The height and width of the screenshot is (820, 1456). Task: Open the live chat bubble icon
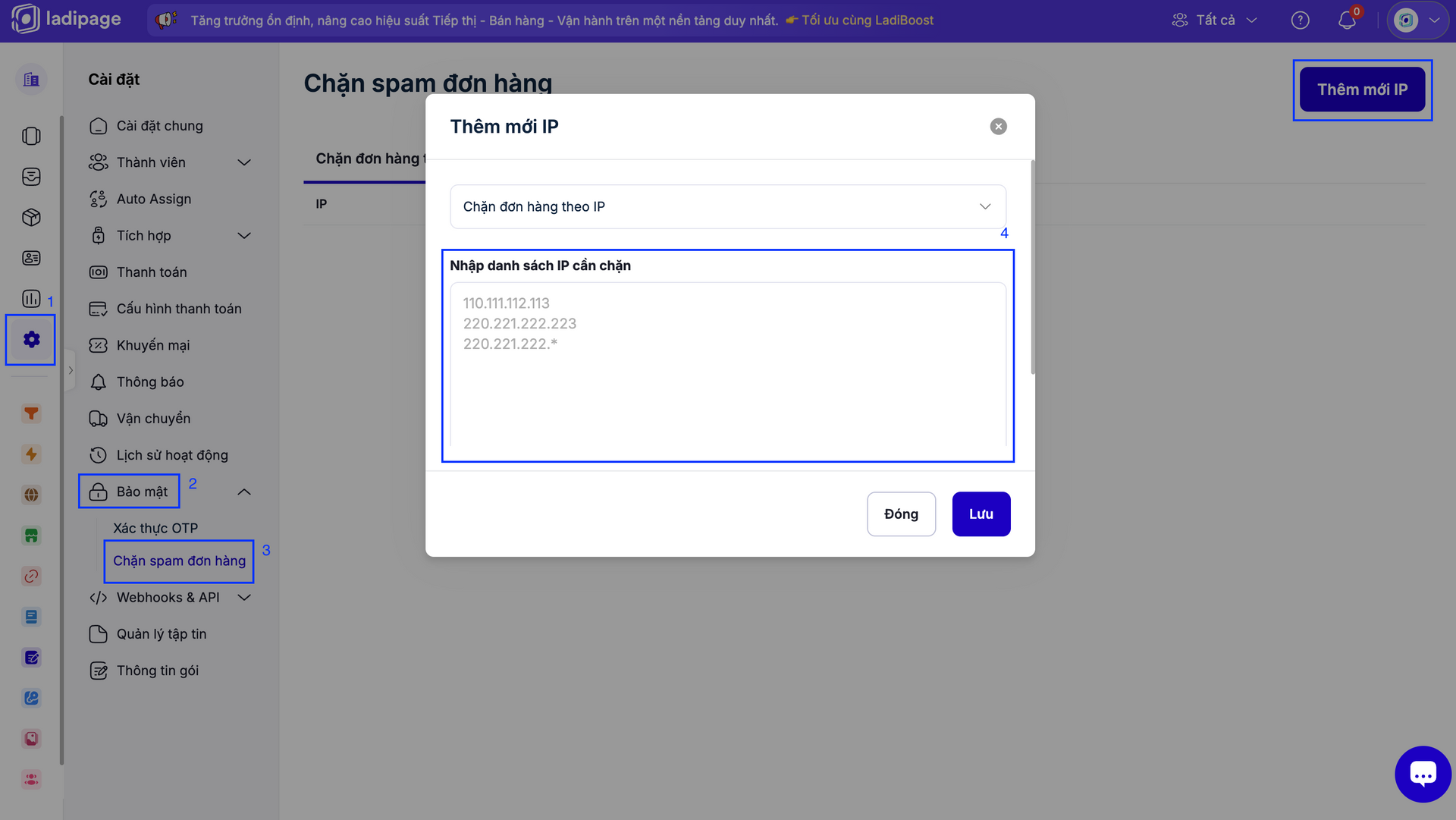point(1423,774)
